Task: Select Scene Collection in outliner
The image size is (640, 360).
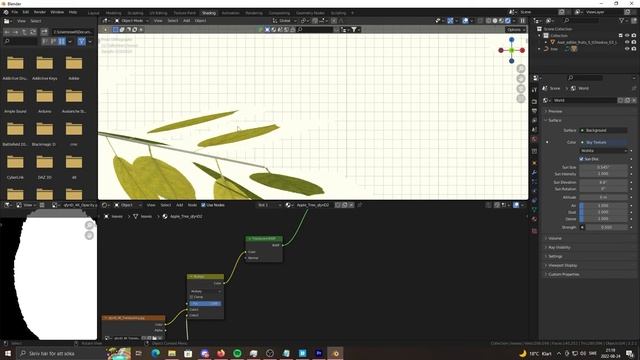Action: (x=558, y=29)
